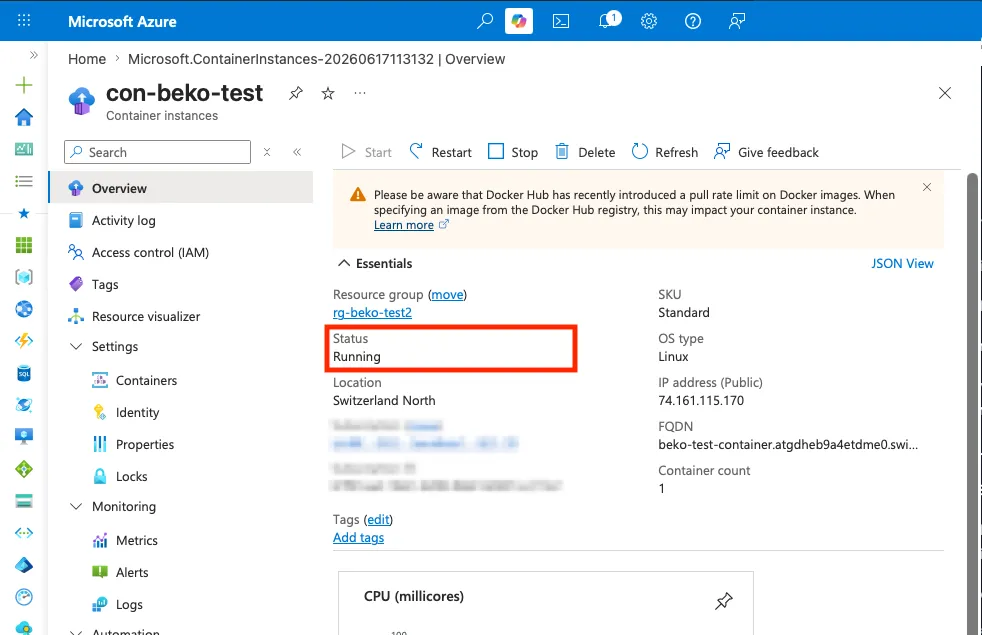This screenshot has height=635, width=982.
Task: Open rg-beko-test2 resource group
Action: (x=372, y=312)
